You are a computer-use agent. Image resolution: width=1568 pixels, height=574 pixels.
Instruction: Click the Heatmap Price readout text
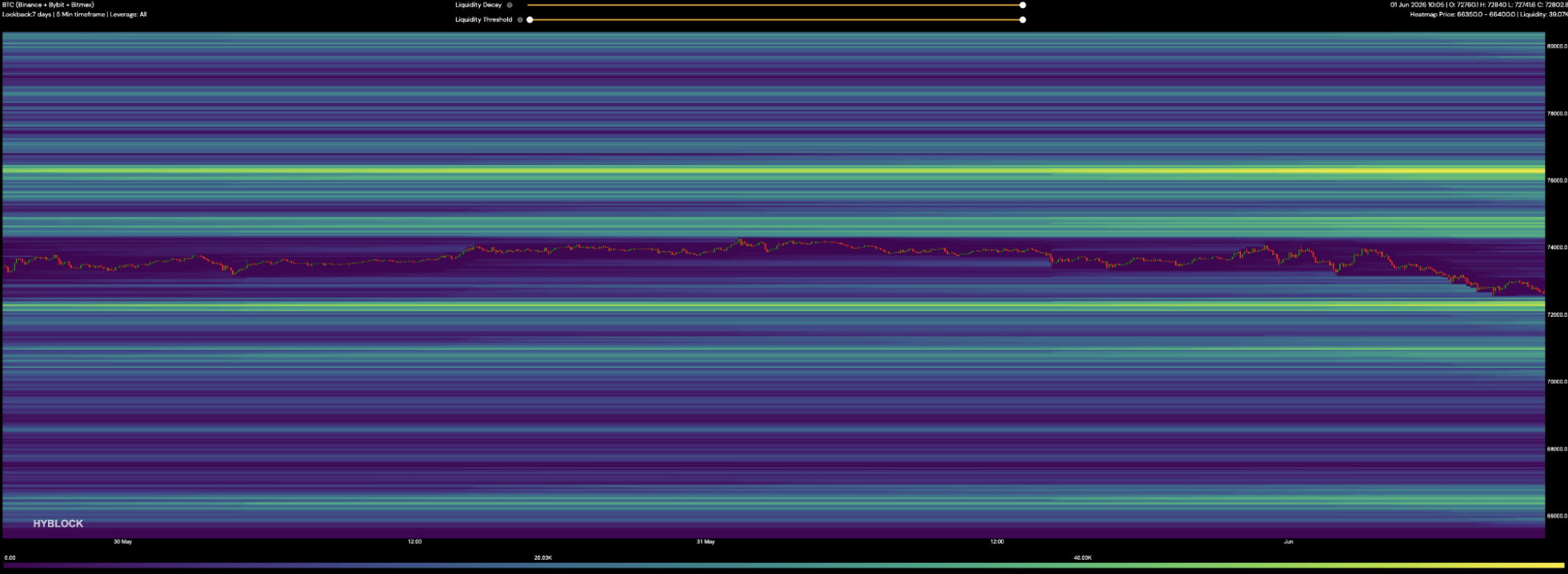[1462, 14]
